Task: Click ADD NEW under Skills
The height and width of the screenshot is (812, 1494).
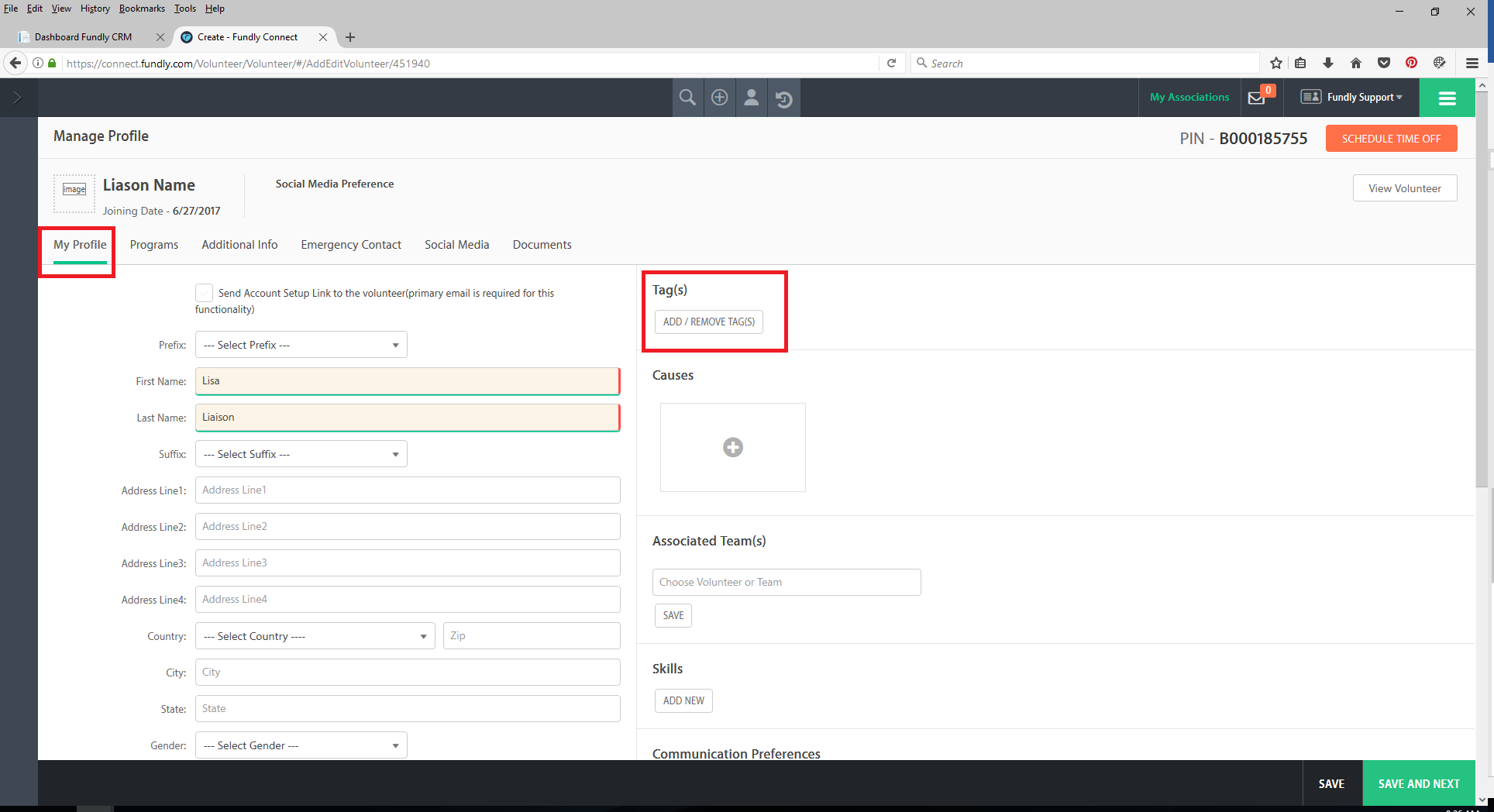Action: 683,700
